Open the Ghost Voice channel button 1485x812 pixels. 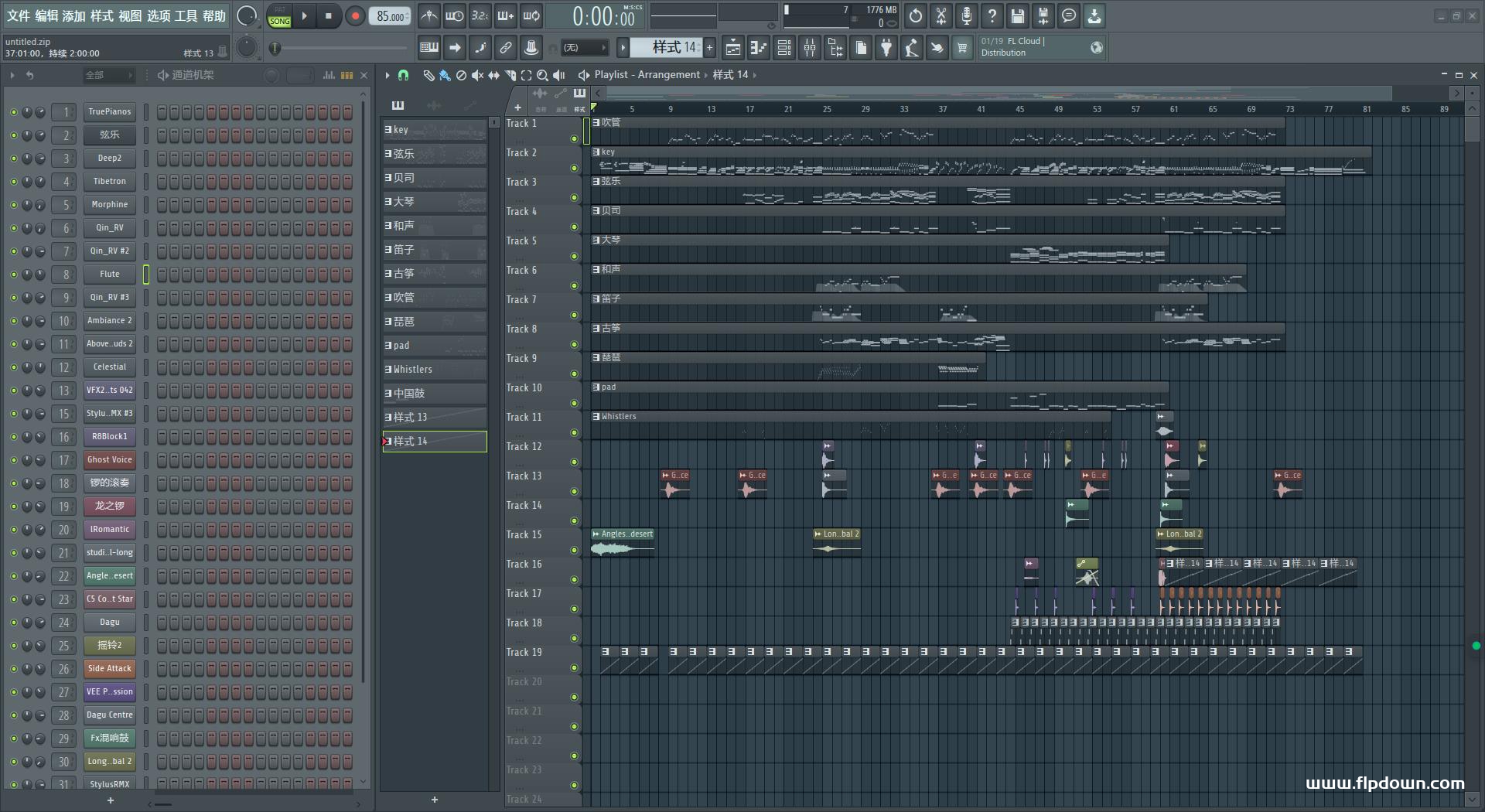[110, 460]
